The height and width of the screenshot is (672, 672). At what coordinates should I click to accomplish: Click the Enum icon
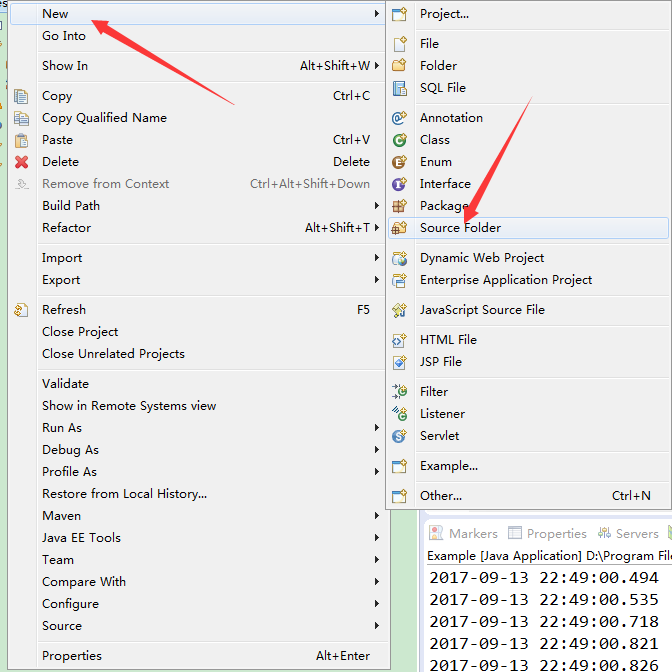coord(399,162)
